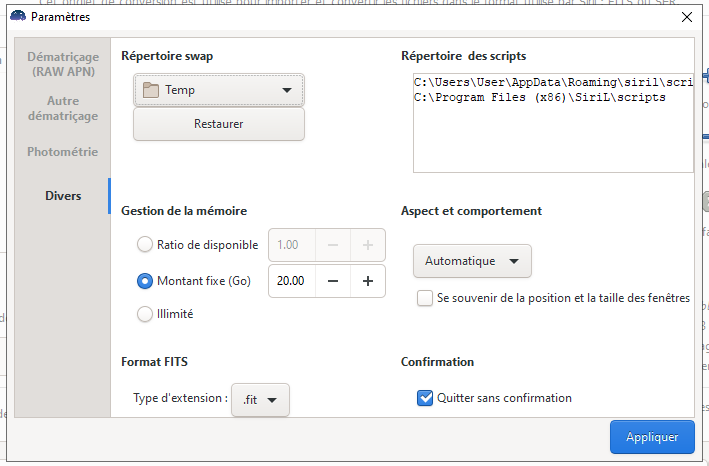This screenshot has height=466, width=709.
Task: Click the Appliquer button
Action: [652, 437]
